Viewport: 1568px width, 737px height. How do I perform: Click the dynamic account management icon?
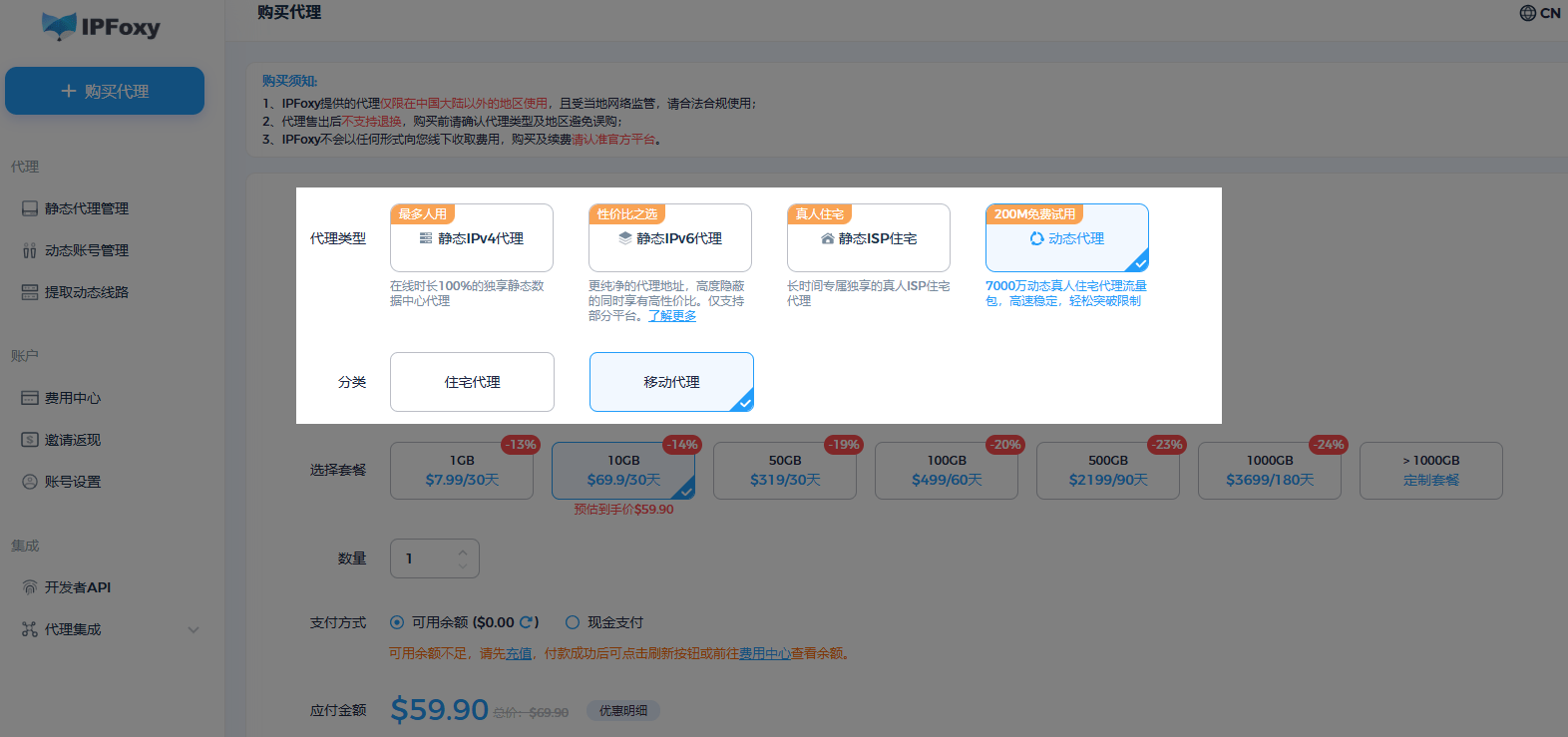(30, 250)
